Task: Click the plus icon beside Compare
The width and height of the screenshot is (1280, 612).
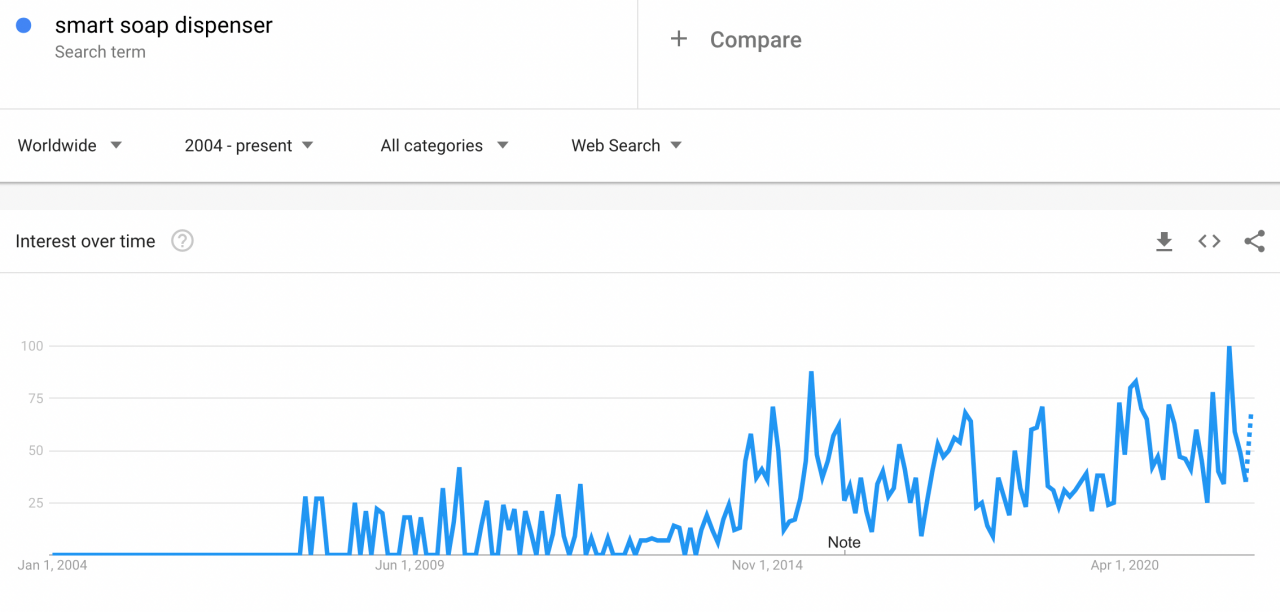Action: coord(679,39)
